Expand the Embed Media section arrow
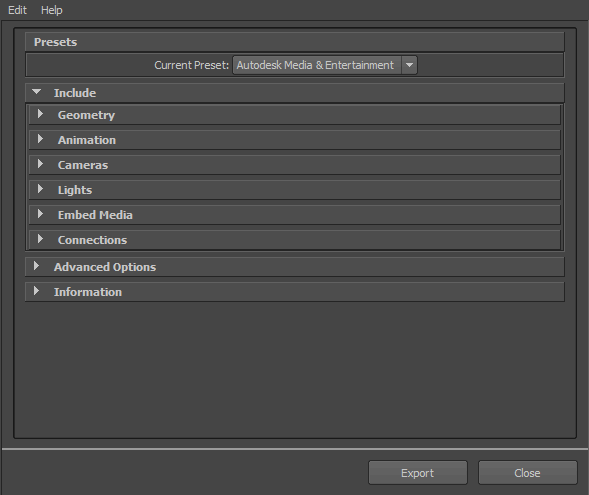 40,214
